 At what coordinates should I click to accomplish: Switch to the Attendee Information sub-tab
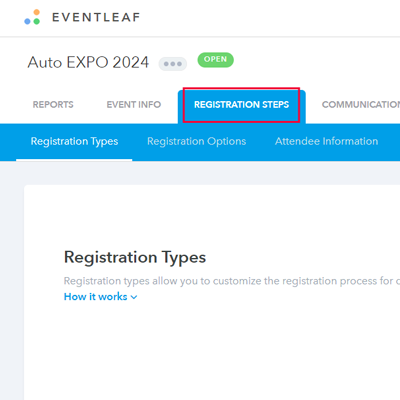point(326,141)
